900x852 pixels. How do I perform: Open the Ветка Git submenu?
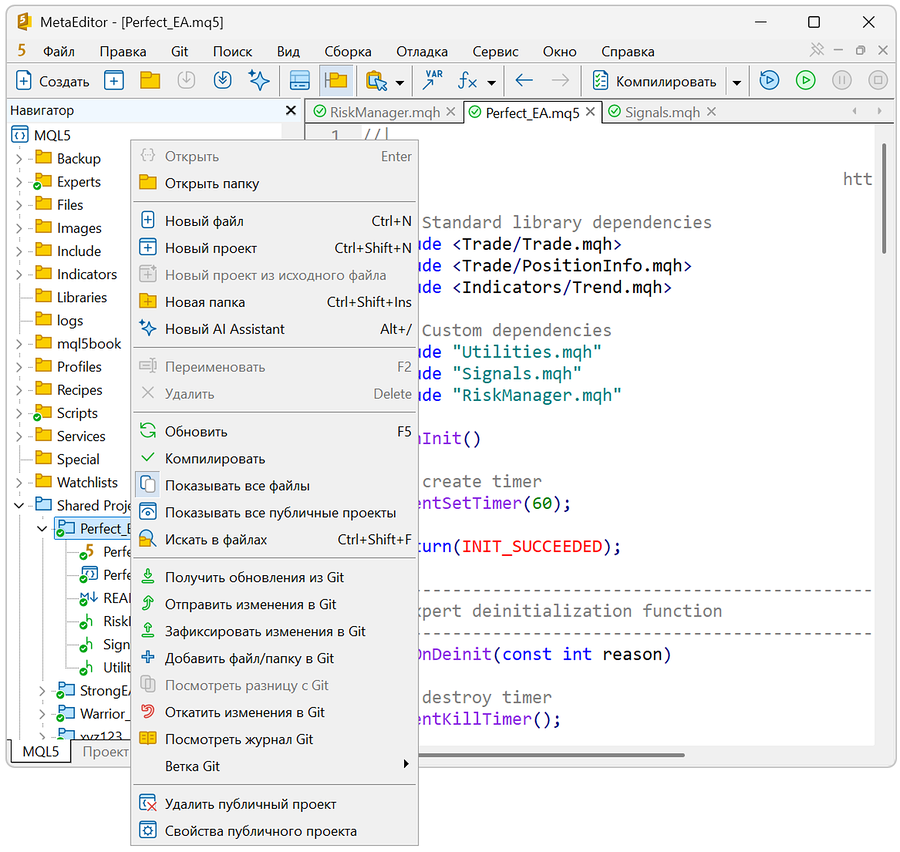coord(274,766)
